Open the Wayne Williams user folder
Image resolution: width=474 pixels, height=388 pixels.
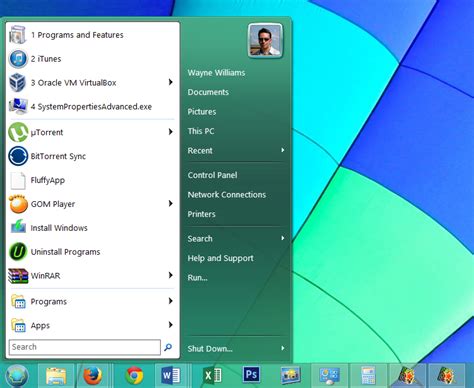tap(216, 73)
